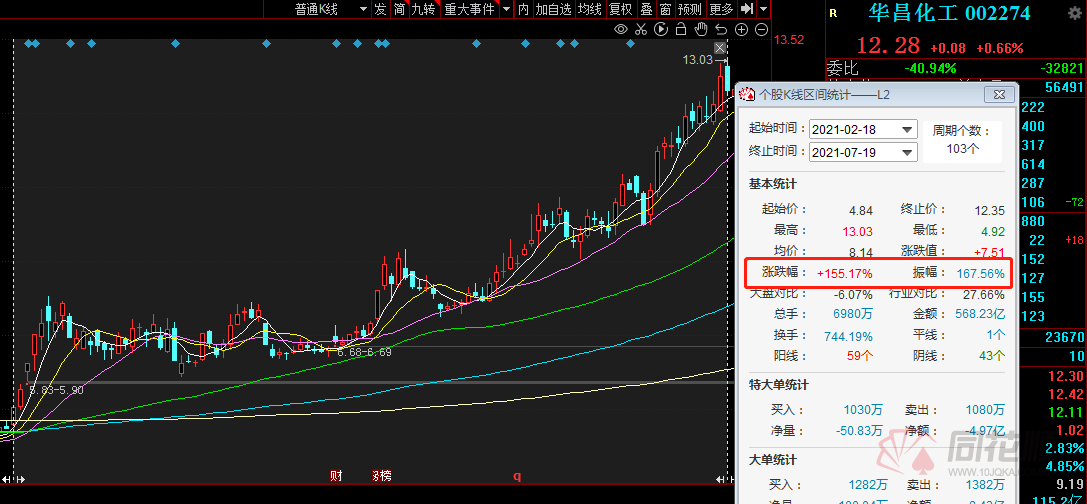Click the 周期个数 103个 box

pos(962,141)
